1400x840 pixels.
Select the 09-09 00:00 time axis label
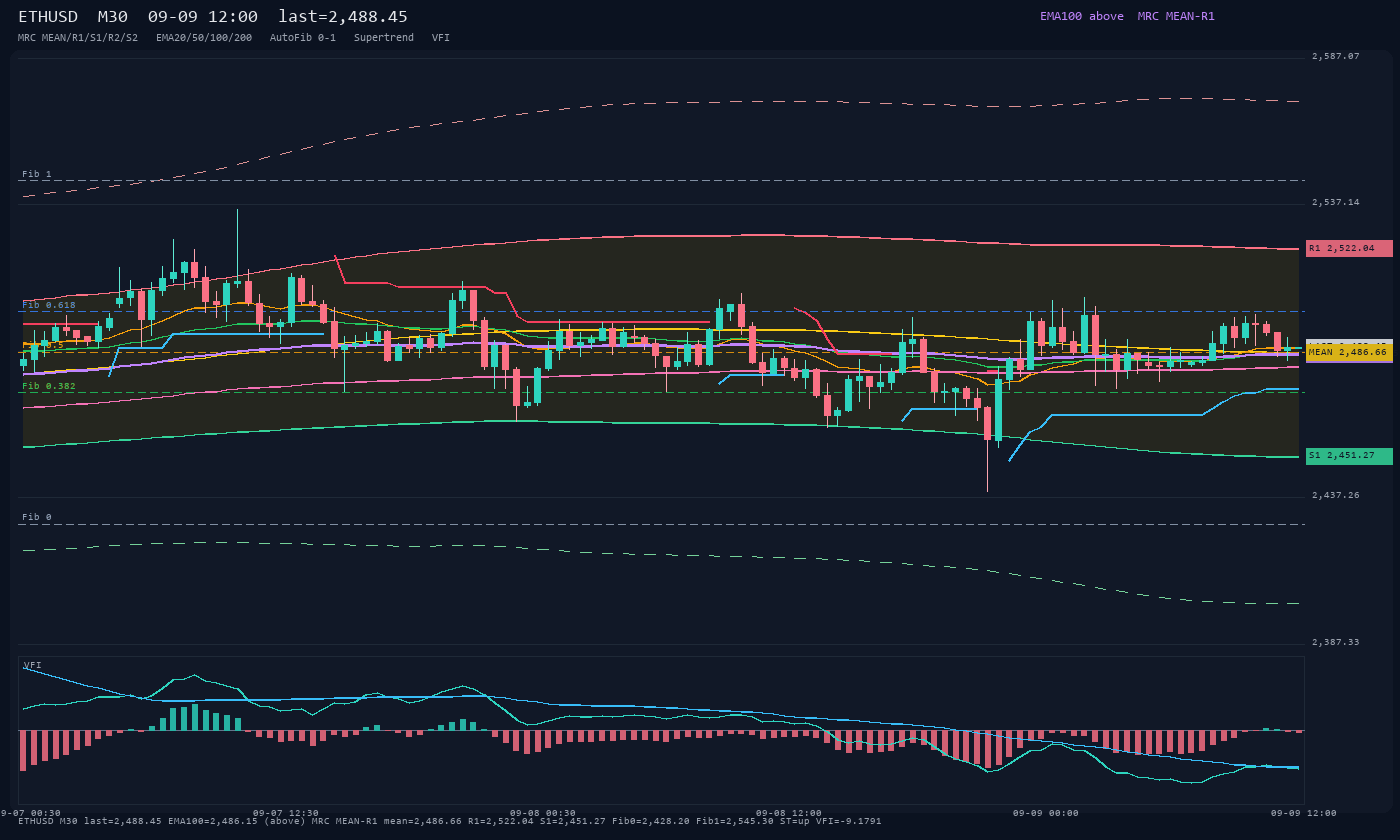point(1046,813)
